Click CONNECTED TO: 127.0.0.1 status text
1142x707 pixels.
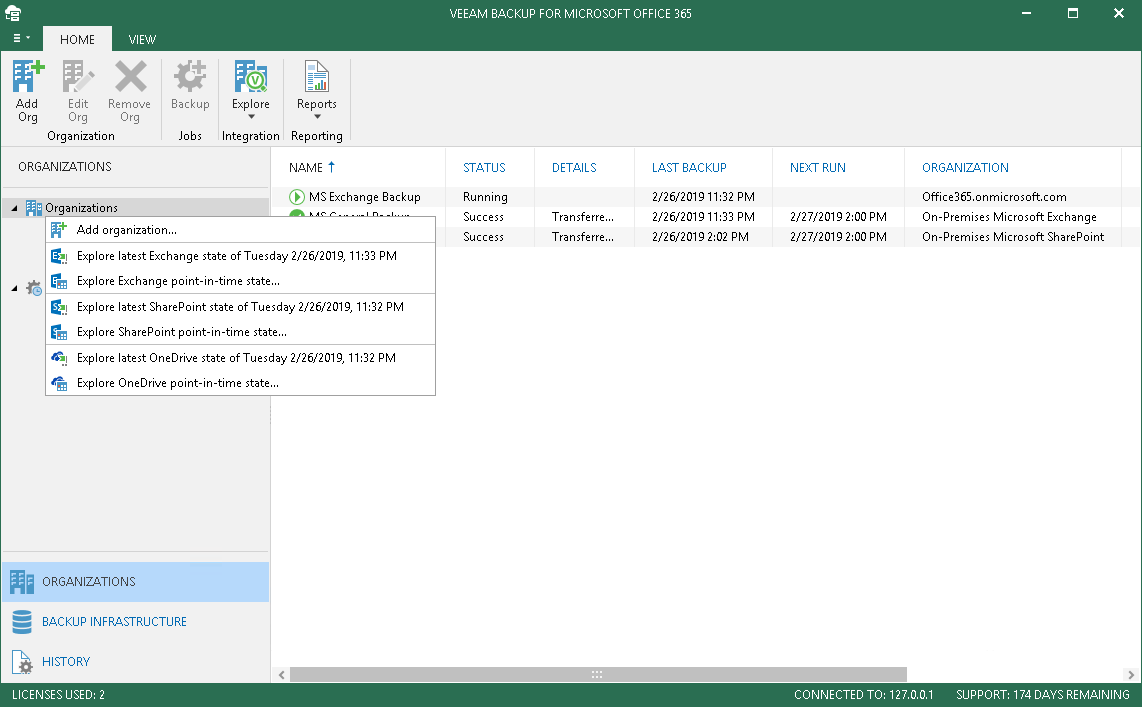coord(863,695)
